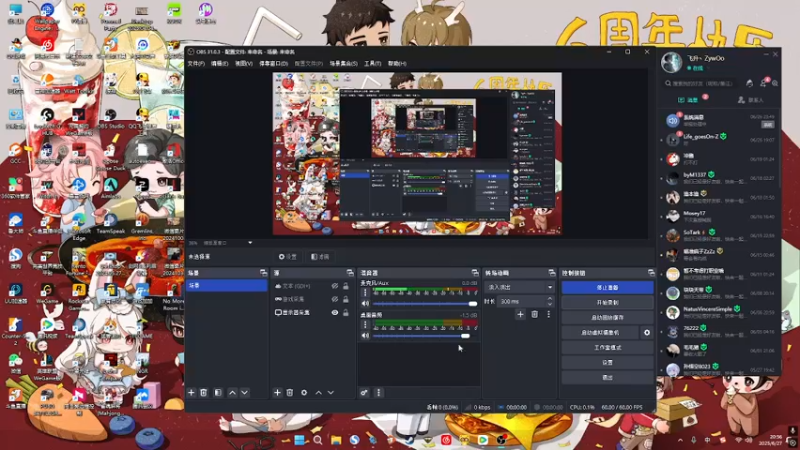Hide the 显示器采集 source via eye icon
The height and width of the screenshot is (450, 800).
[x=335, y=312]
